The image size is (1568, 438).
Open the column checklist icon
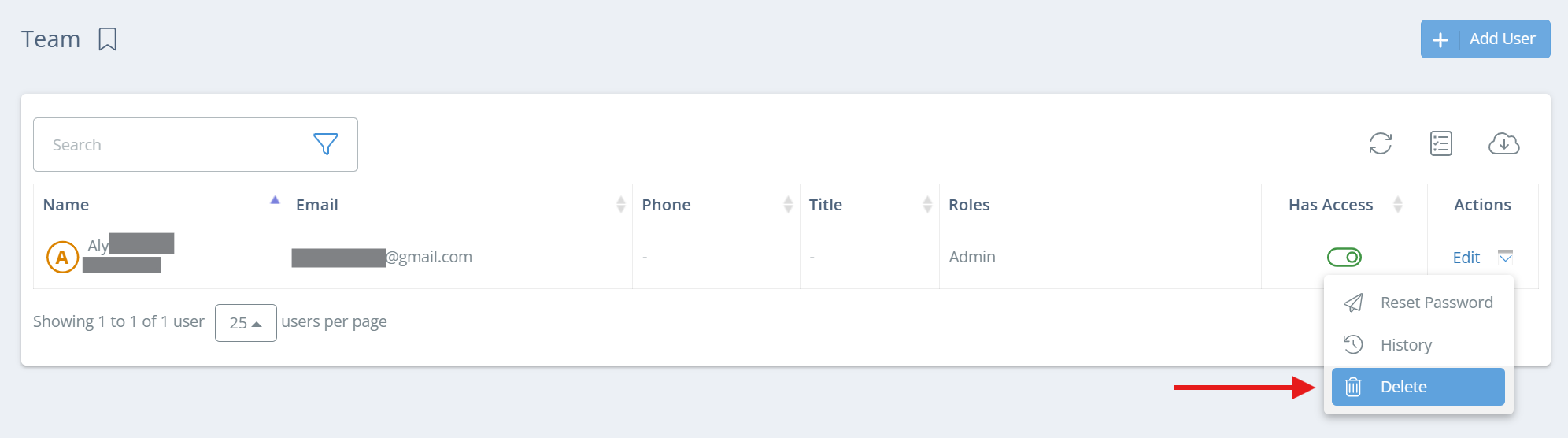coord(1440,143)
